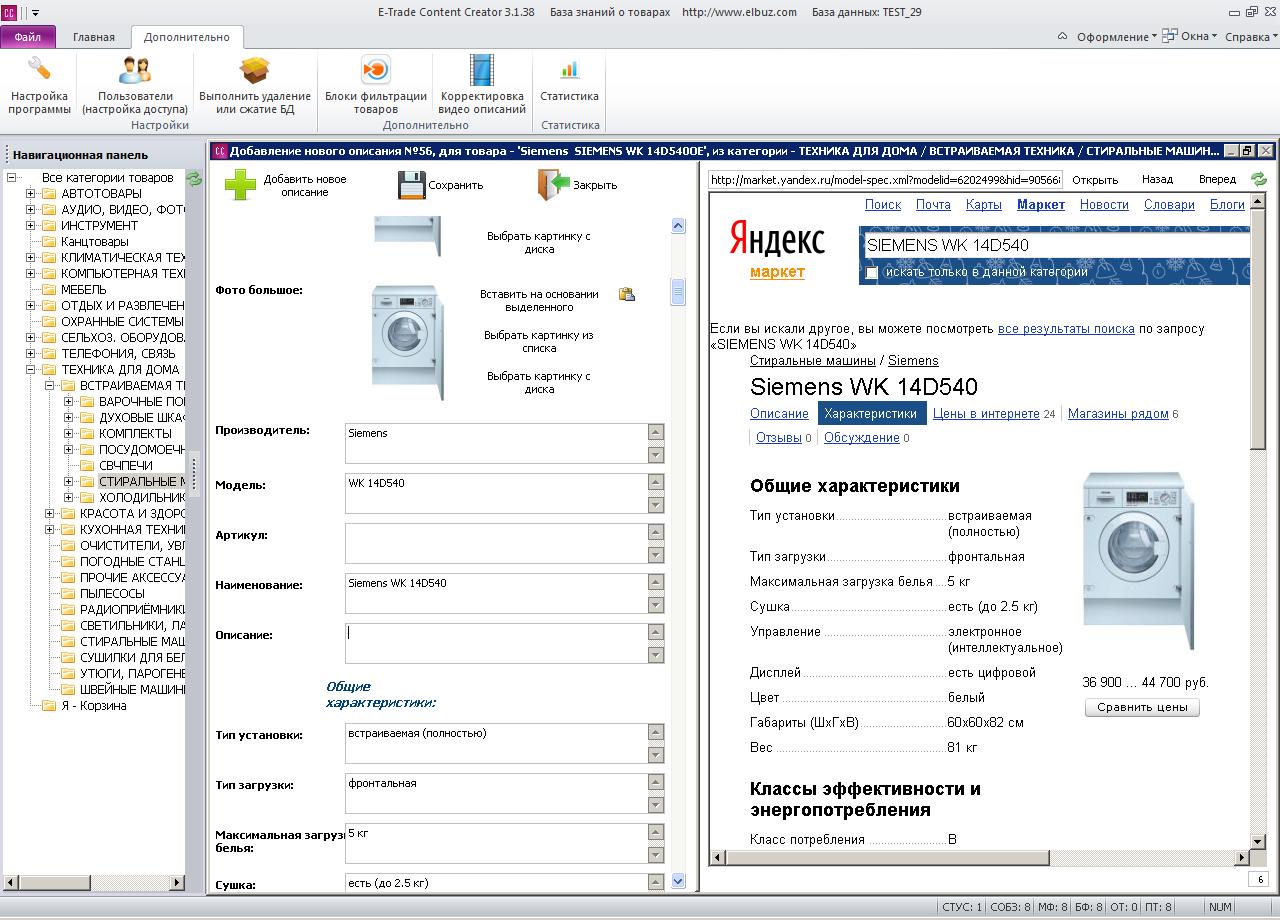The width and height of the screenshot is (1280, 920).
Task: Go back with Назад button
Action: click(1157, 180)
